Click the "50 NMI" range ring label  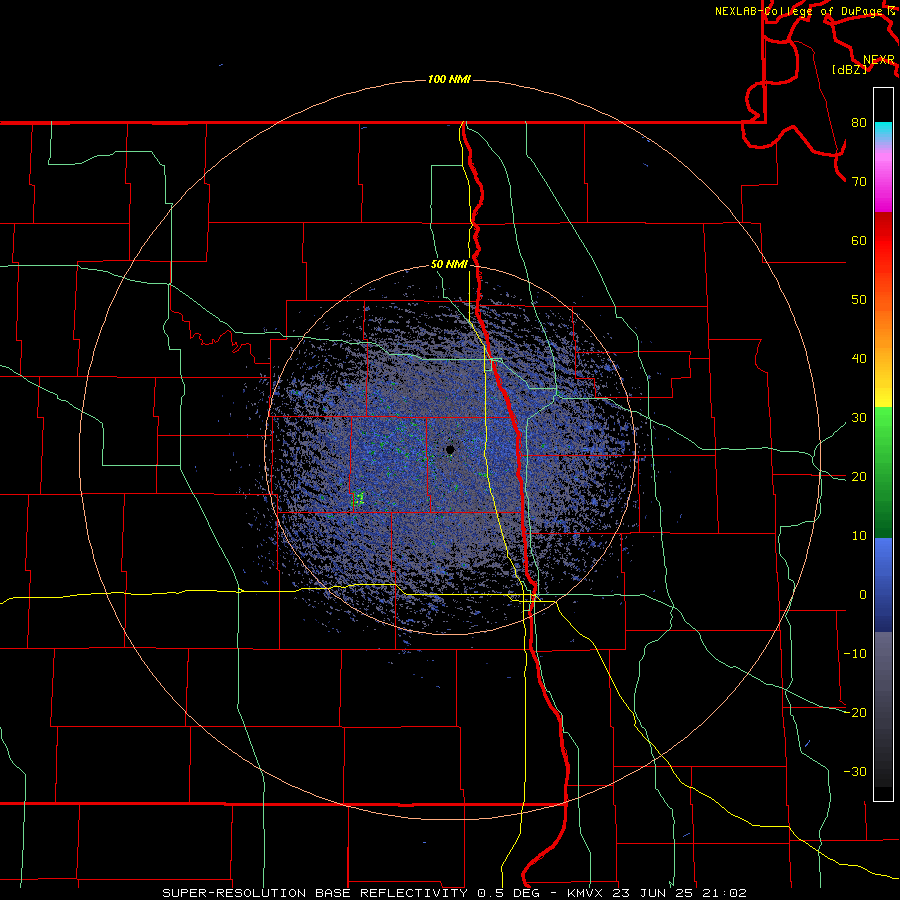pyautogui.click(x=449, y=265)
